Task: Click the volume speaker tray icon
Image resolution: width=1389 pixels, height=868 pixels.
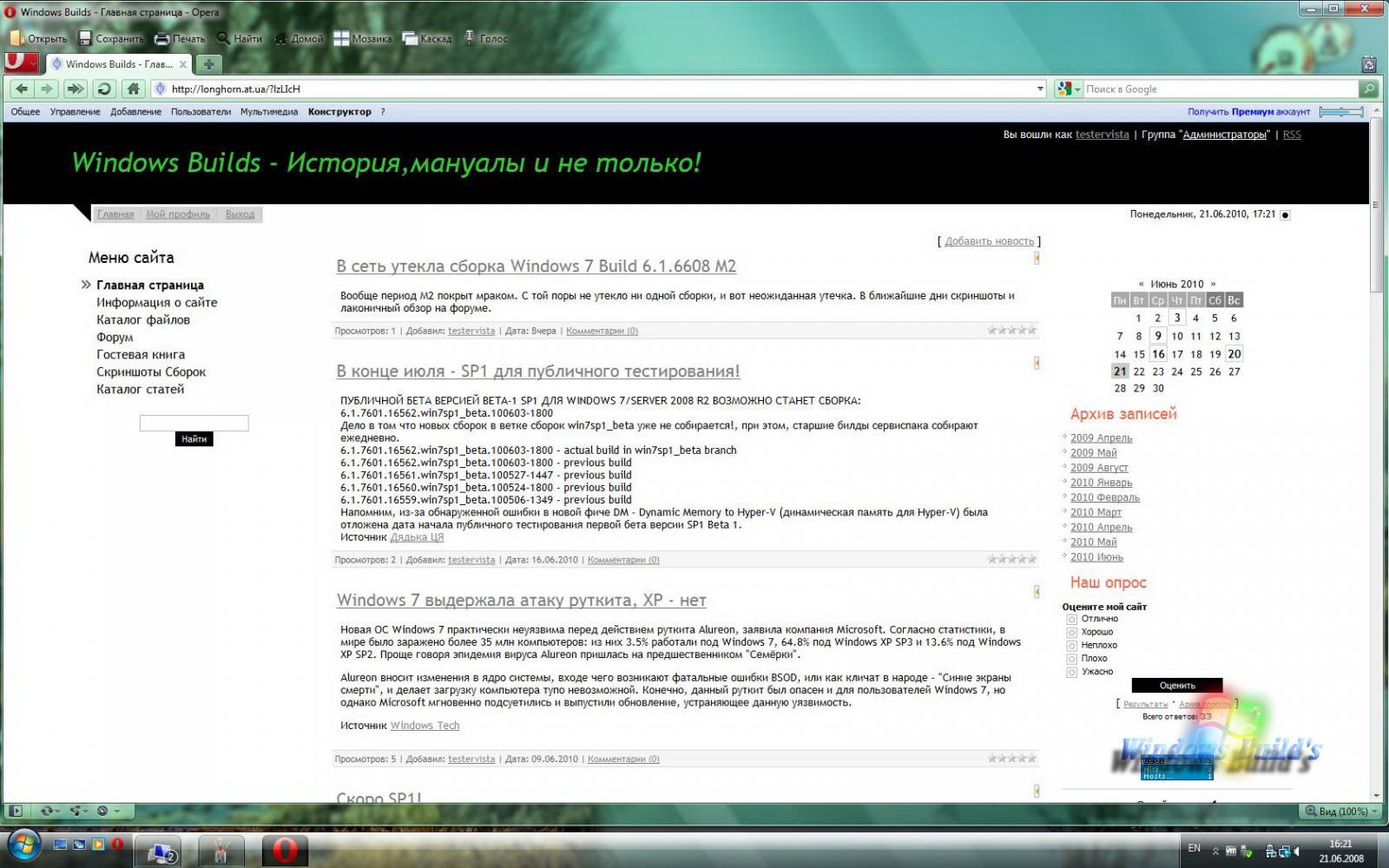Action: click(1297, 851)
